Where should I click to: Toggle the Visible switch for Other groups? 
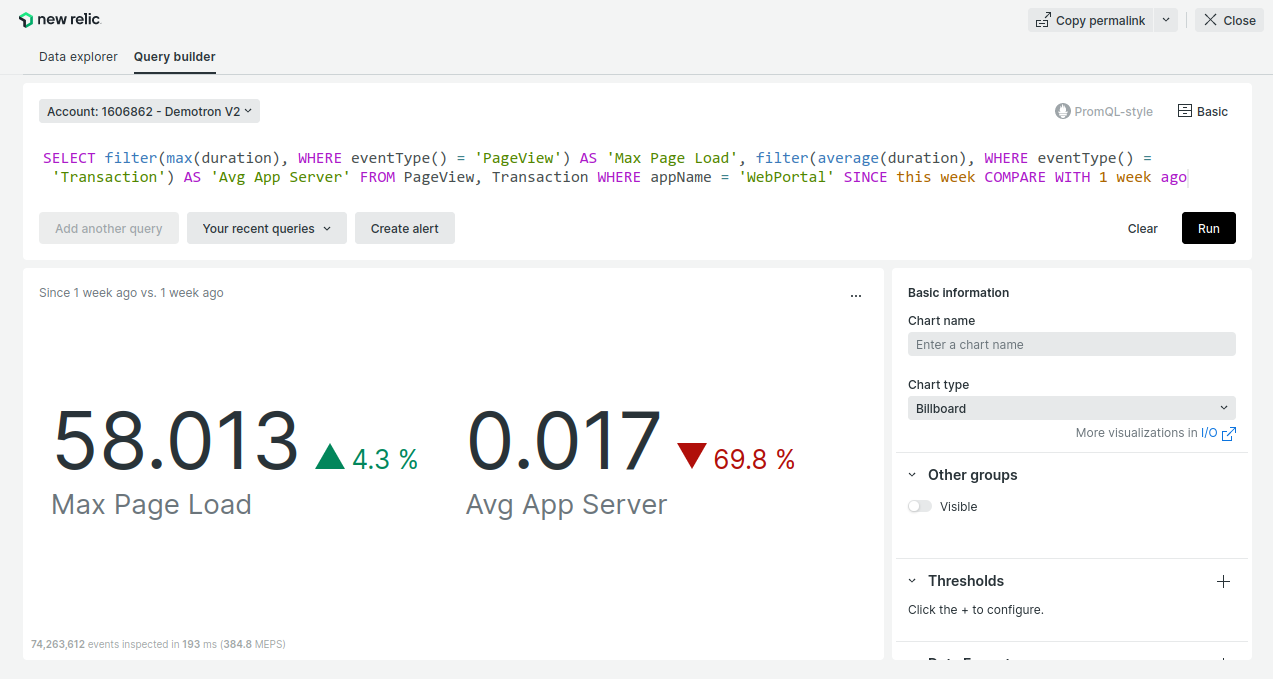[919, 507]
